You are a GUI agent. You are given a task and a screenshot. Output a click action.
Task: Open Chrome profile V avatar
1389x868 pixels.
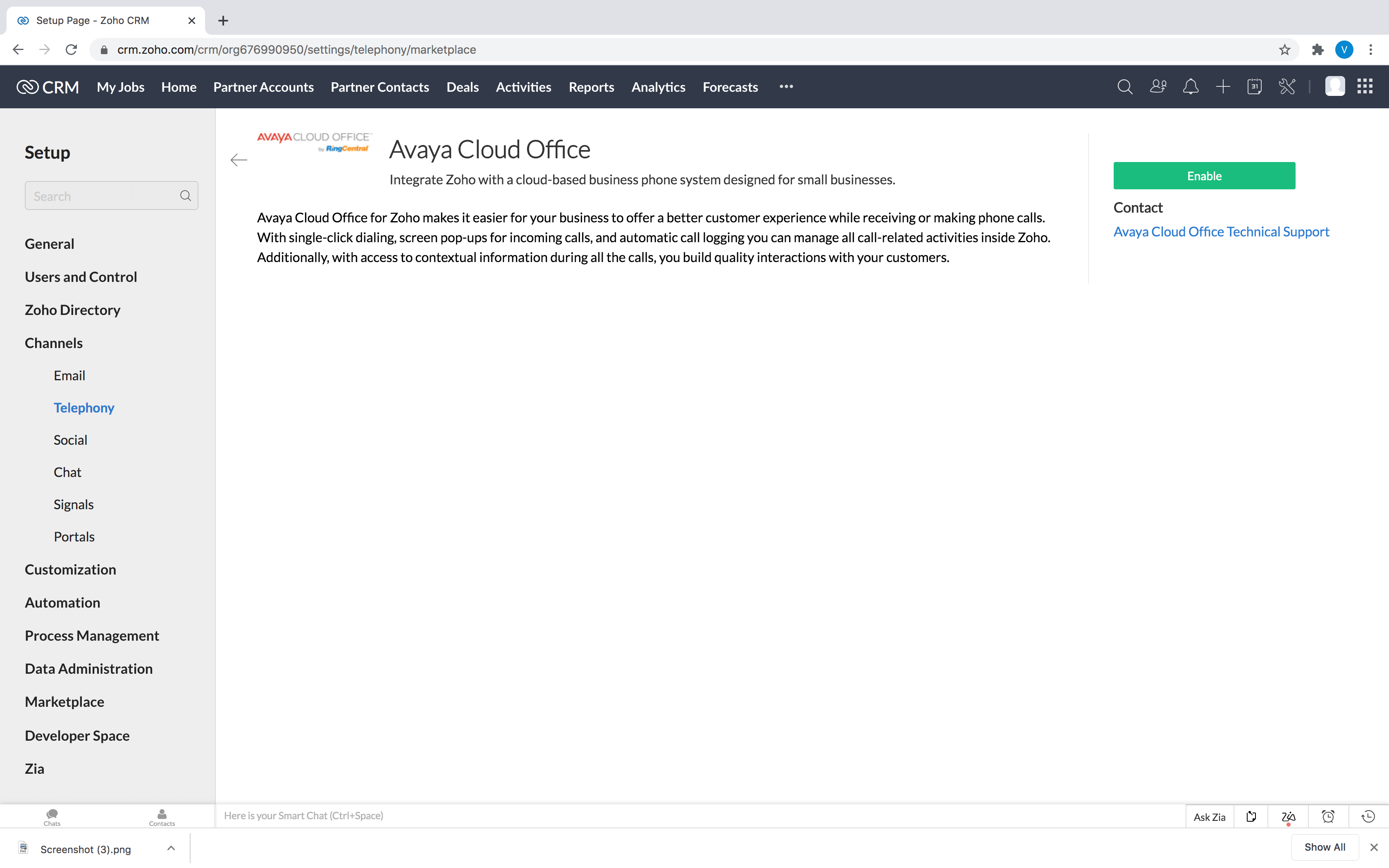point(1344,50)
